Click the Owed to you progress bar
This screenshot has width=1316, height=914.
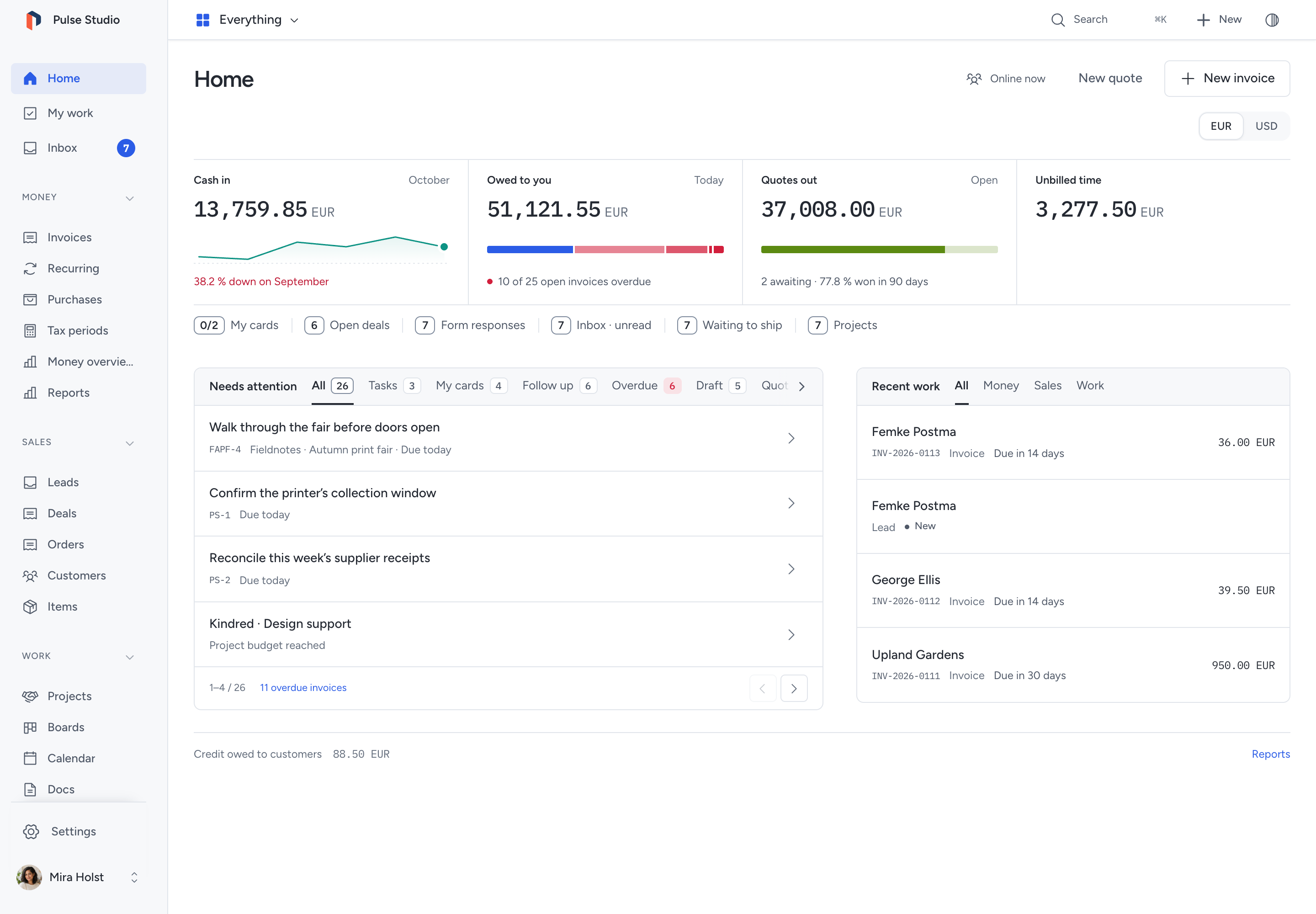click(x=605, y=250)
